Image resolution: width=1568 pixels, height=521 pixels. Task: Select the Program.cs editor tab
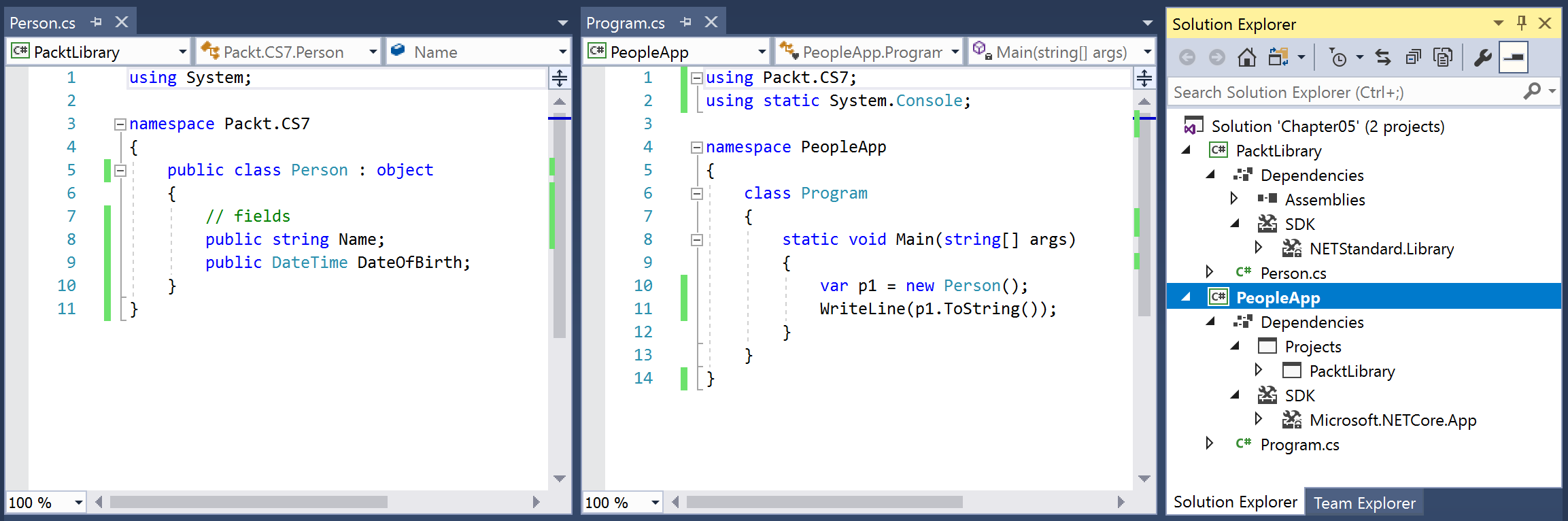click(x=625, y=23)
